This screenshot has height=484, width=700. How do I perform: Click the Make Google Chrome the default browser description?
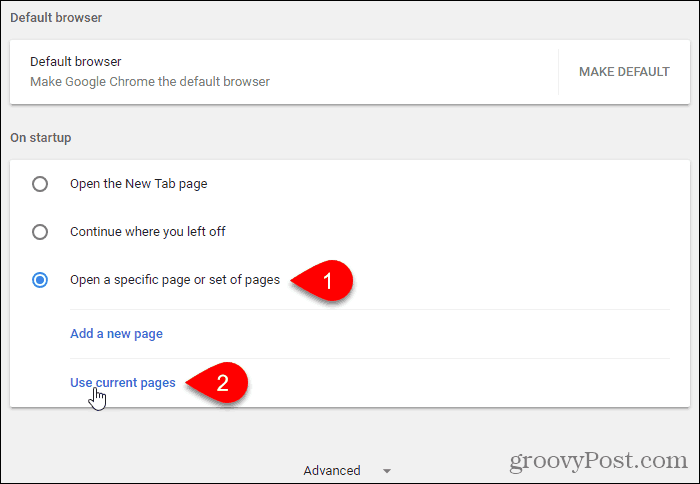tap(150, 82)
